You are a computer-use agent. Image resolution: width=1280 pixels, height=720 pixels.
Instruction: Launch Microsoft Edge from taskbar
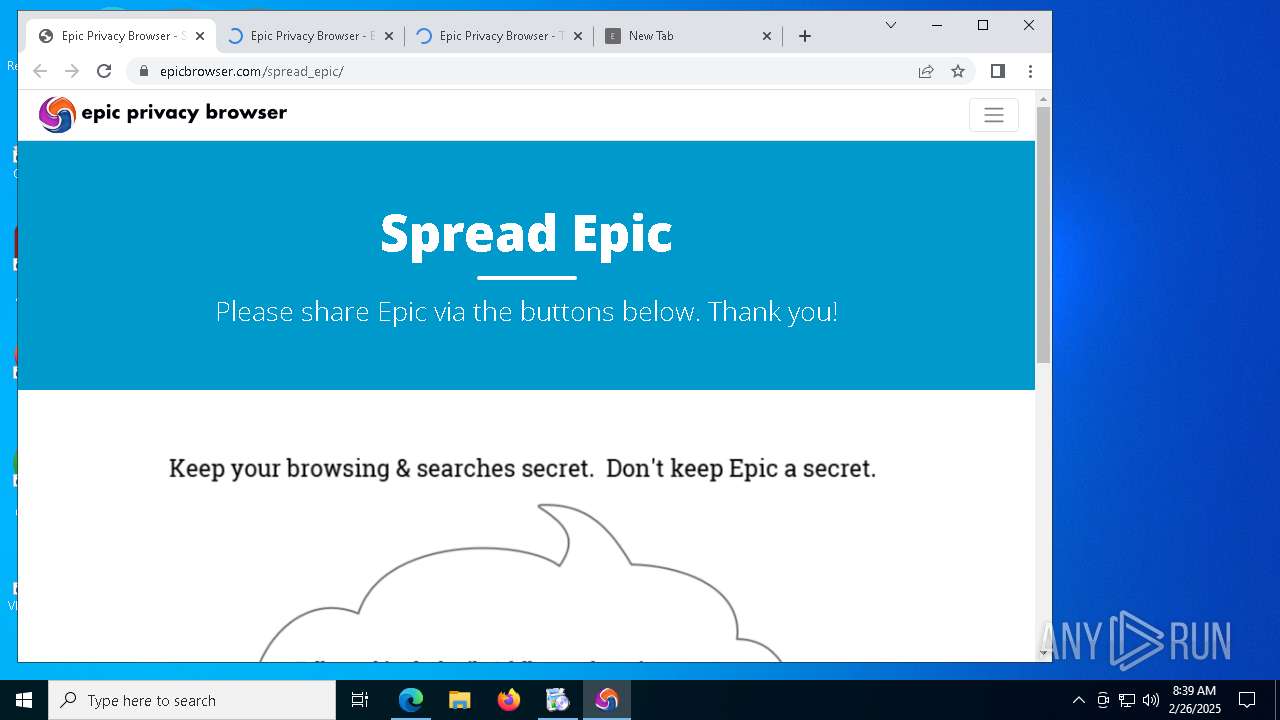[x=411, y=700]
